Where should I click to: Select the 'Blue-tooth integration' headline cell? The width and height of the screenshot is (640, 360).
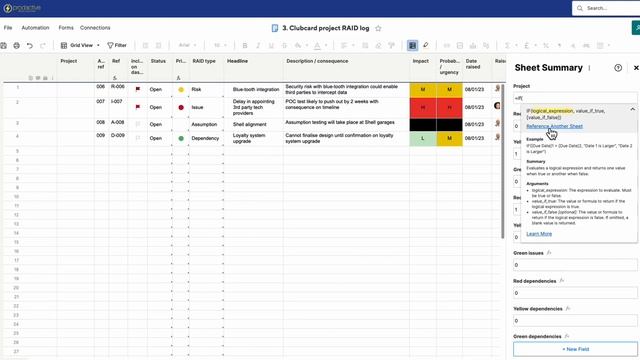click(x=253, y=89)
